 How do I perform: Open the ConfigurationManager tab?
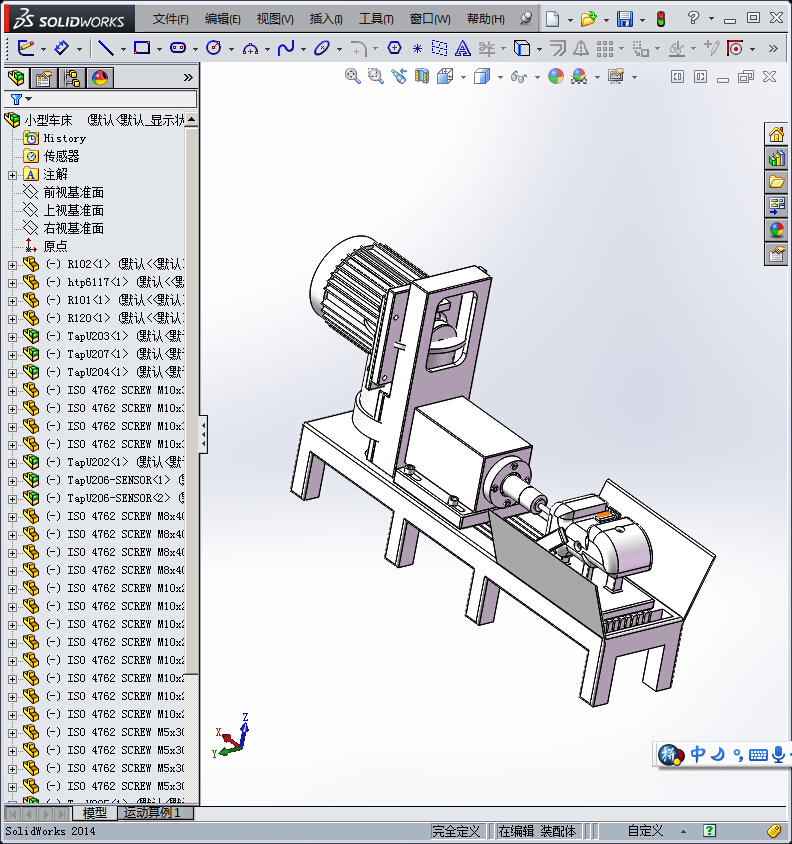coord(72,79)
